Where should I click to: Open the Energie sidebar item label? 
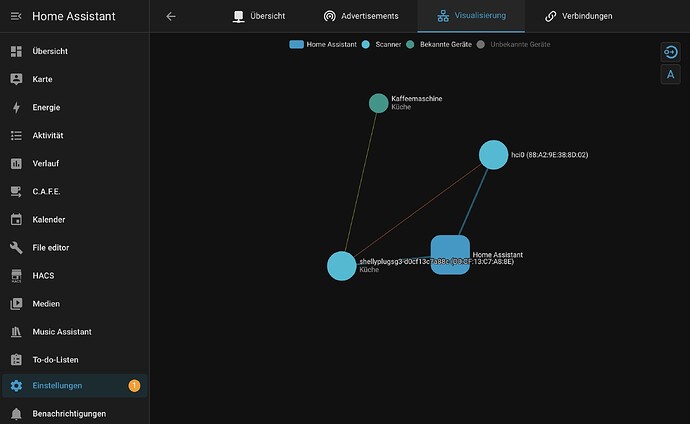[46, 107]
